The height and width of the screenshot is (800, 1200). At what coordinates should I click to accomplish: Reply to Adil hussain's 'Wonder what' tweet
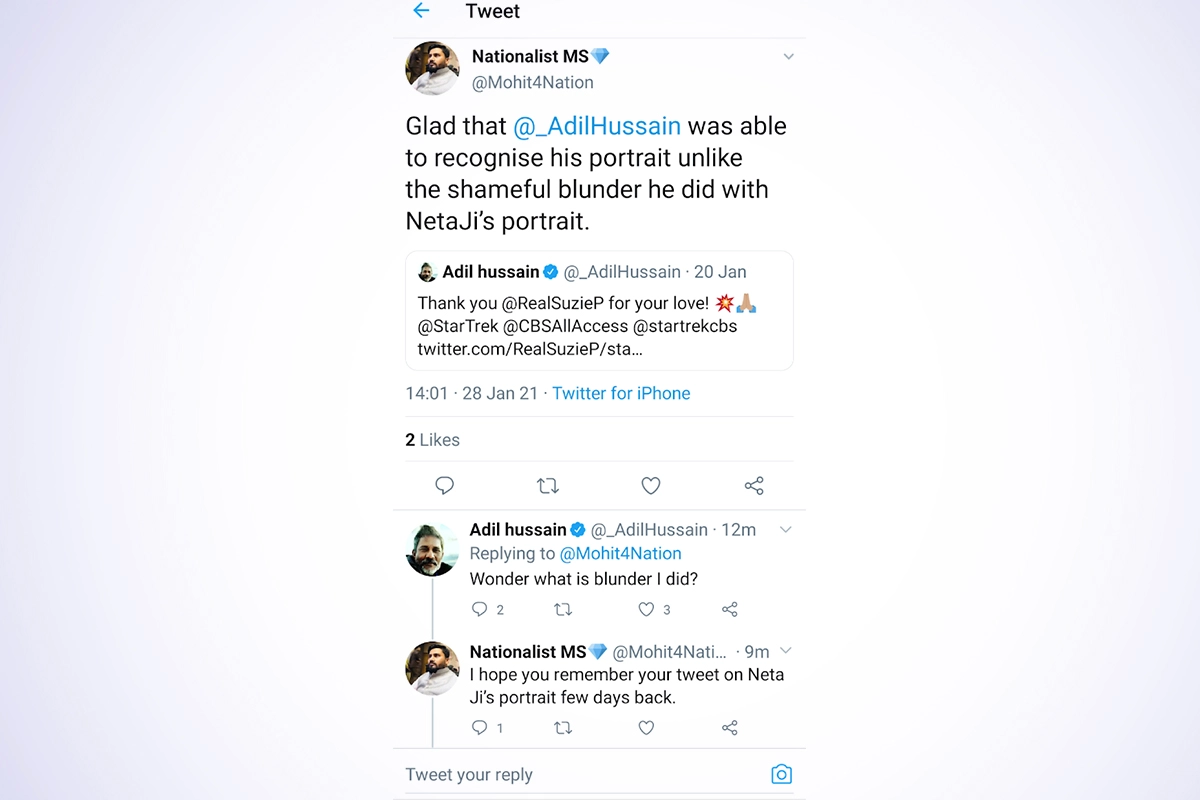[x=480, y=609]
